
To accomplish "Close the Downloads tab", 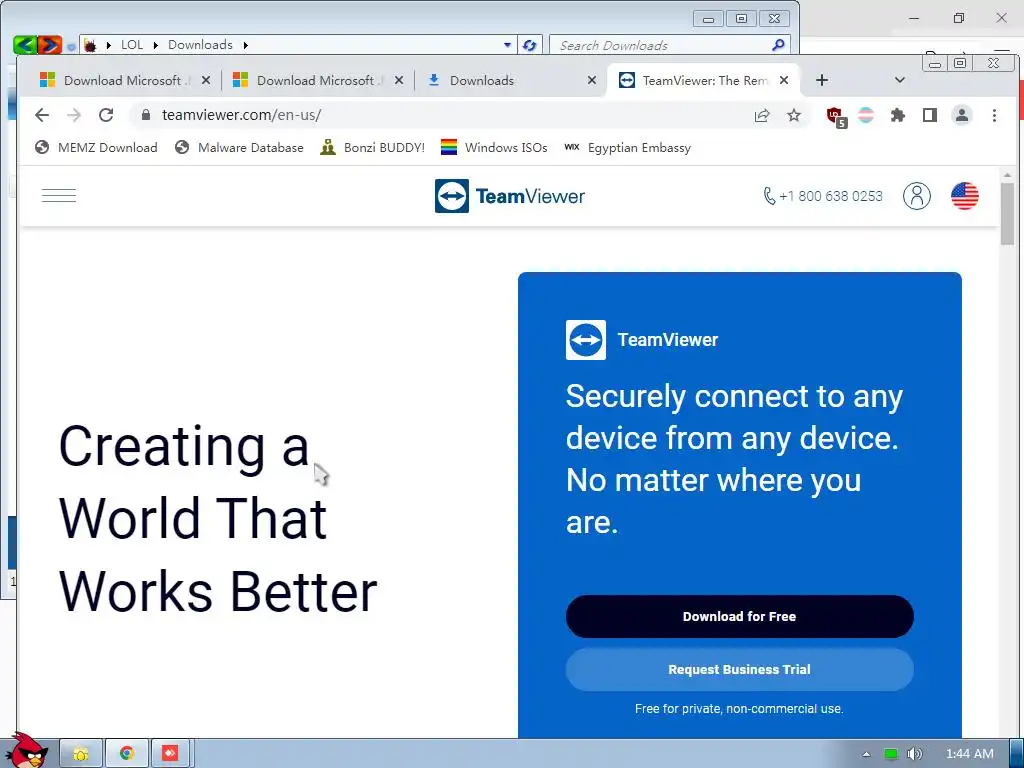I will point(592,80).
